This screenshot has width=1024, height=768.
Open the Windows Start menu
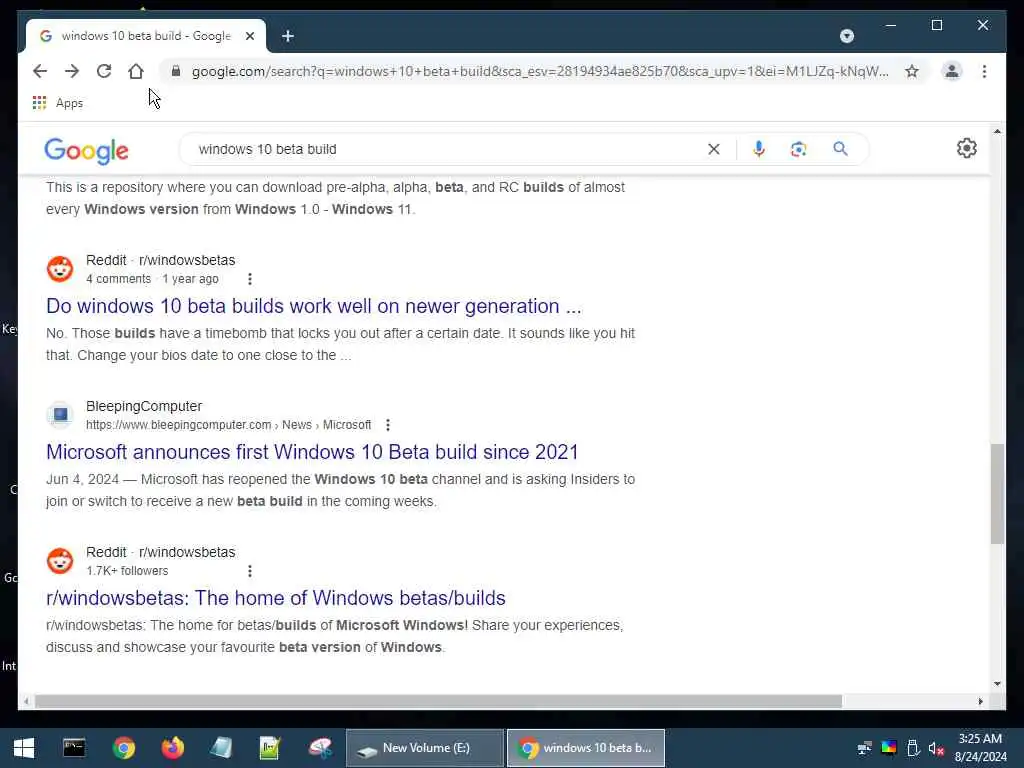click(x=24, y=748)
